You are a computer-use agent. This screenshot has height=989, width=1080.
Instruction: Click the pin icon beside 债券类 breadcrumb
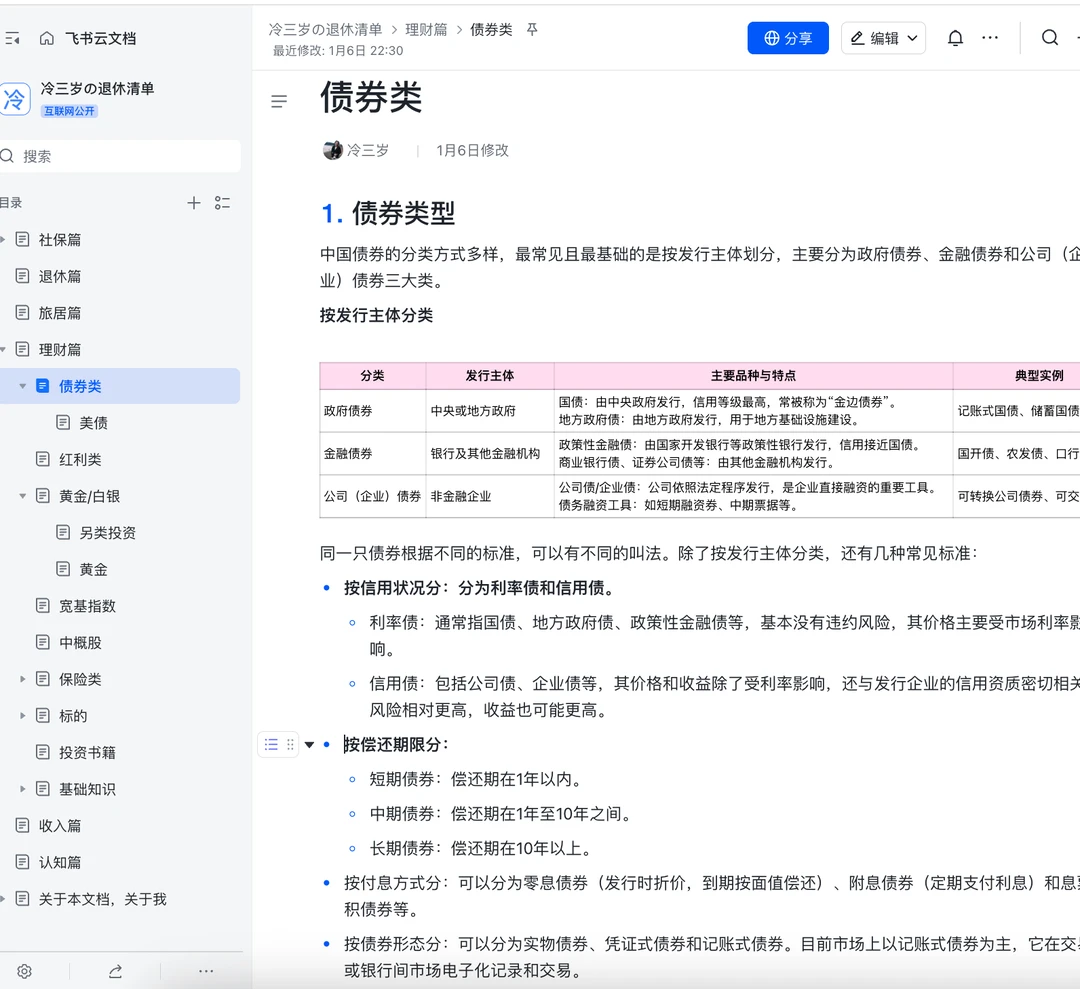tap(532, 30)
